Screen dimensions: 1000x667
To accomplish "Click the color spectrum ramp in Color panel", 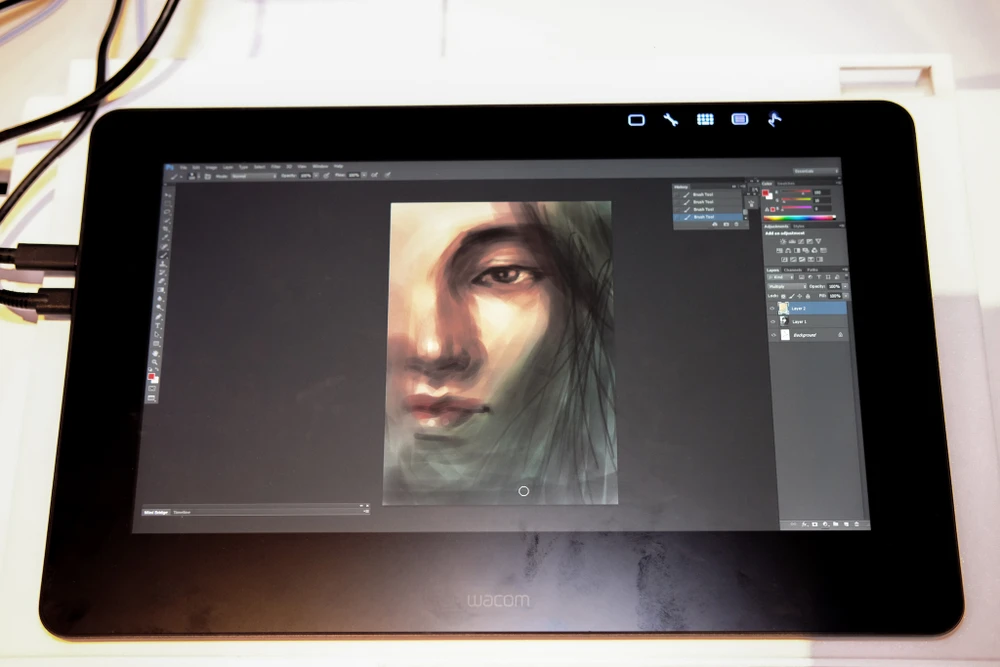I will pyautogui.click(x=800, y=217).
